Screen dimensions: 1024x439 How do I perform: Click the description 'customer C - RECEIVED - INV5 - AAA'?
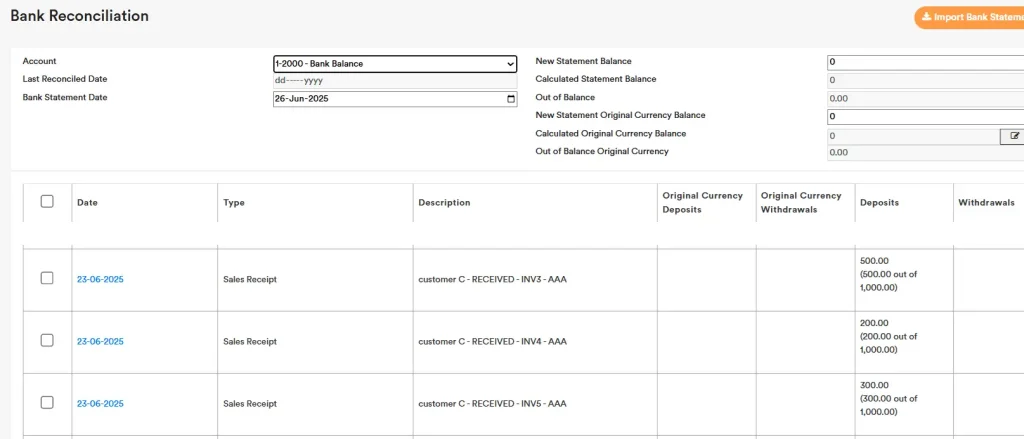492,404
